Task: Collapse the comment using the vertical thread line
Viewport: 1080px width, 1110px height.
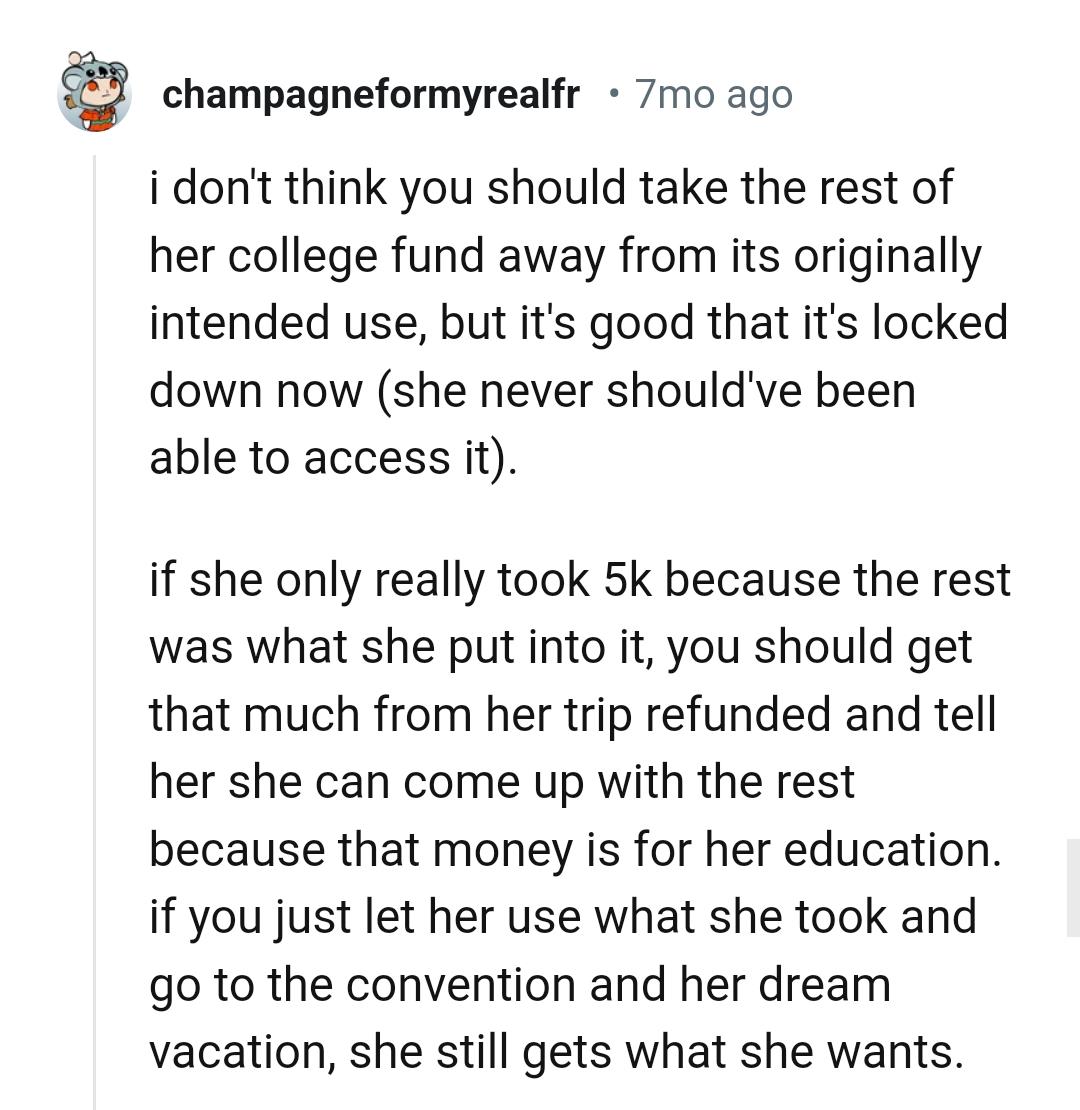Action: pyautogui.click(x=98, y=600)
